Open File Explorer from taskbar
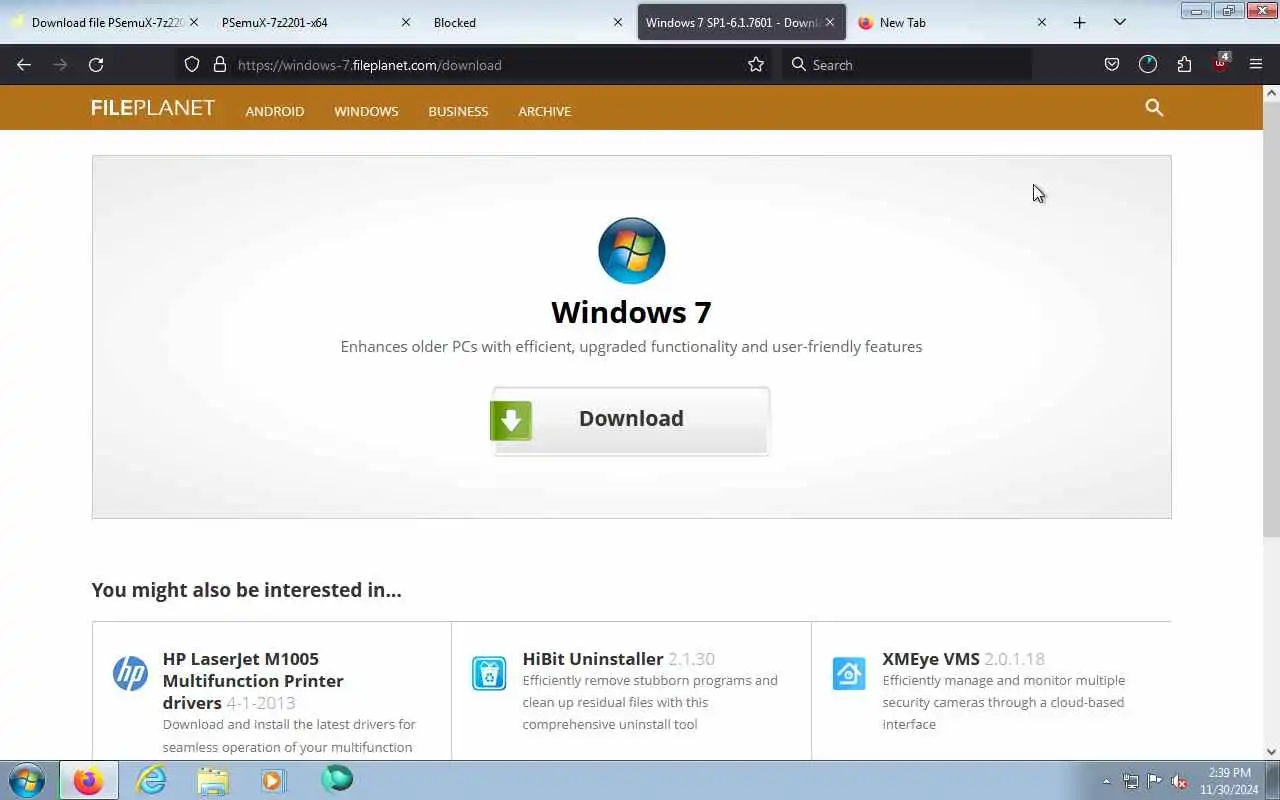The height and width of the screenshot is (800, 1280). [x=213, y=780]
